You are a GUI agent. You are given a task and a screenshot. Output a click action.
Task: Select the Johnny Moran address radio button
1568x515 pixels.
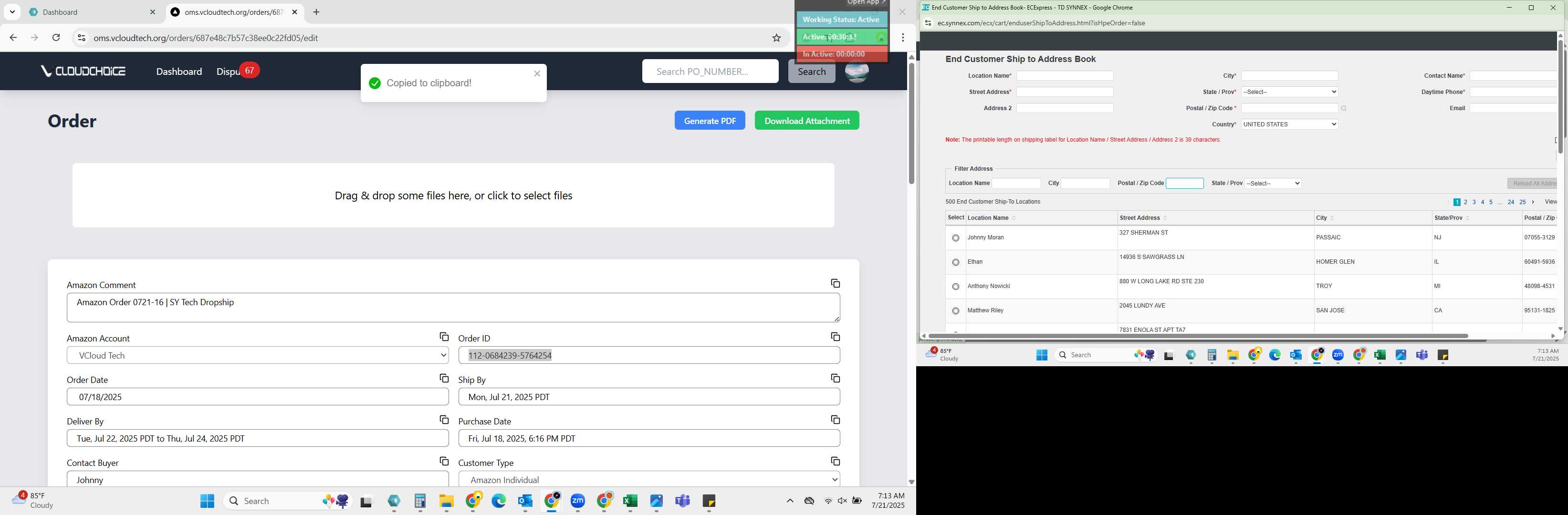(x=955, y=238)
